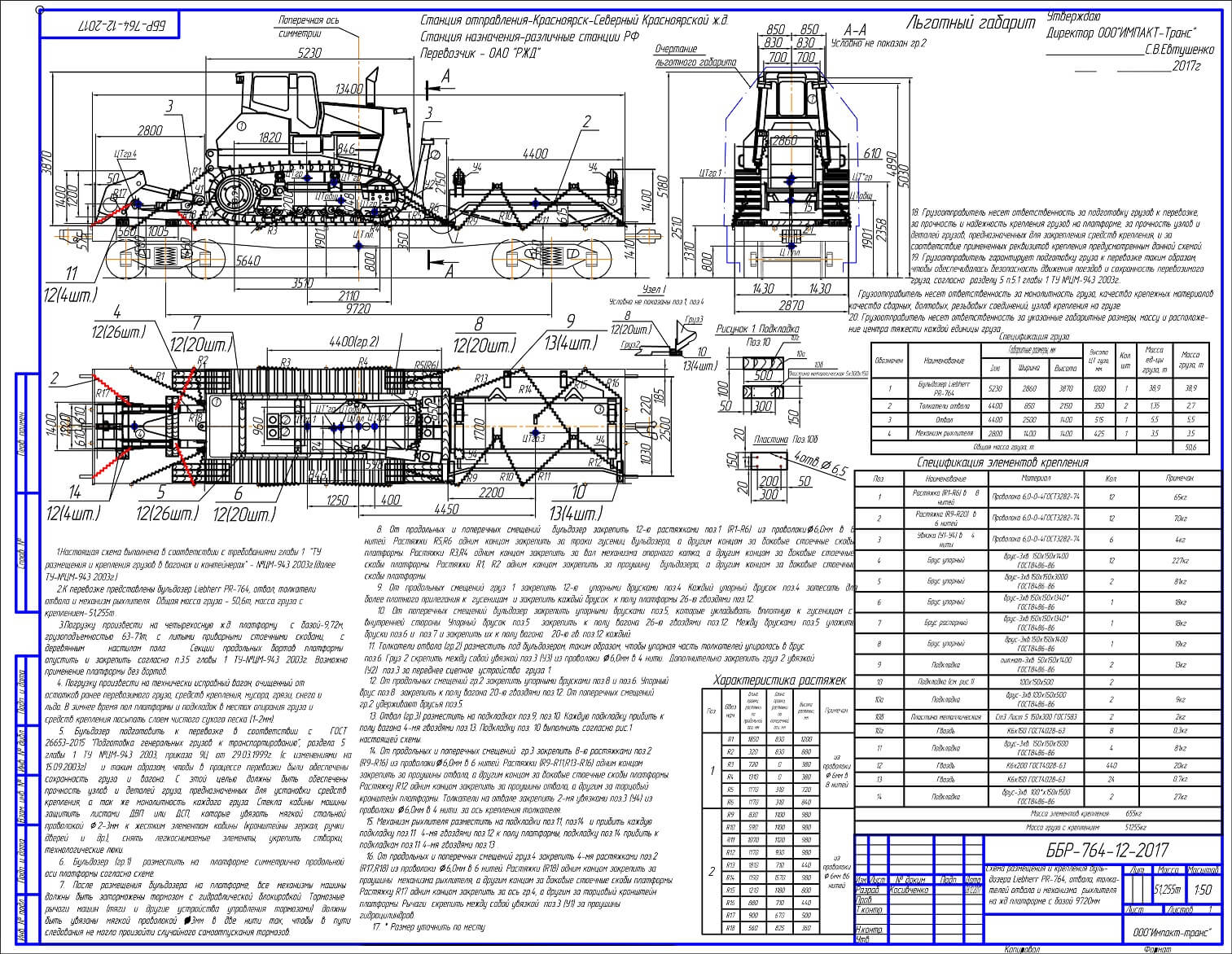This screenshot has width=1232, height=954.
Task: Click the developer name "Косинченко"
Action: 910,891
